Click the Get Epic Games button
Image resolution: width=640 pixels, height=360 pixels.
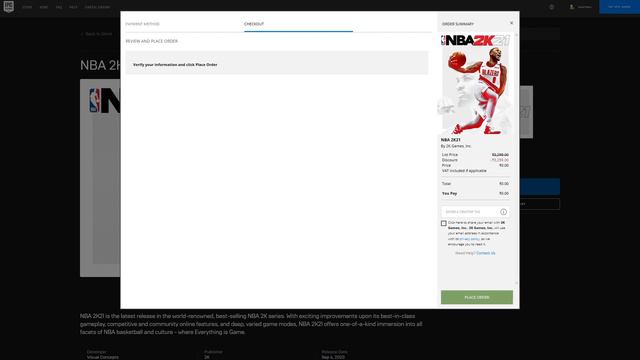coord(619,7)
